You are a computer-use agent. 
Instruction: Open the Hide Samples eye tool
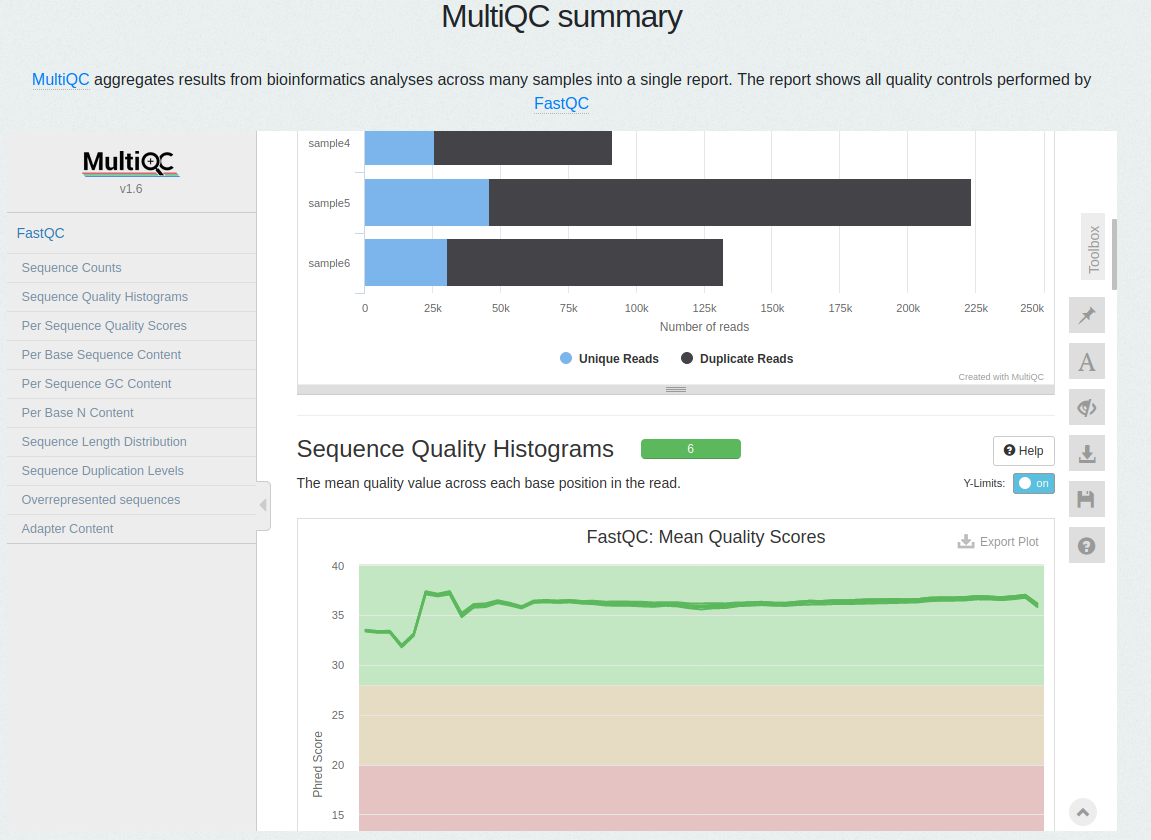1086,407
